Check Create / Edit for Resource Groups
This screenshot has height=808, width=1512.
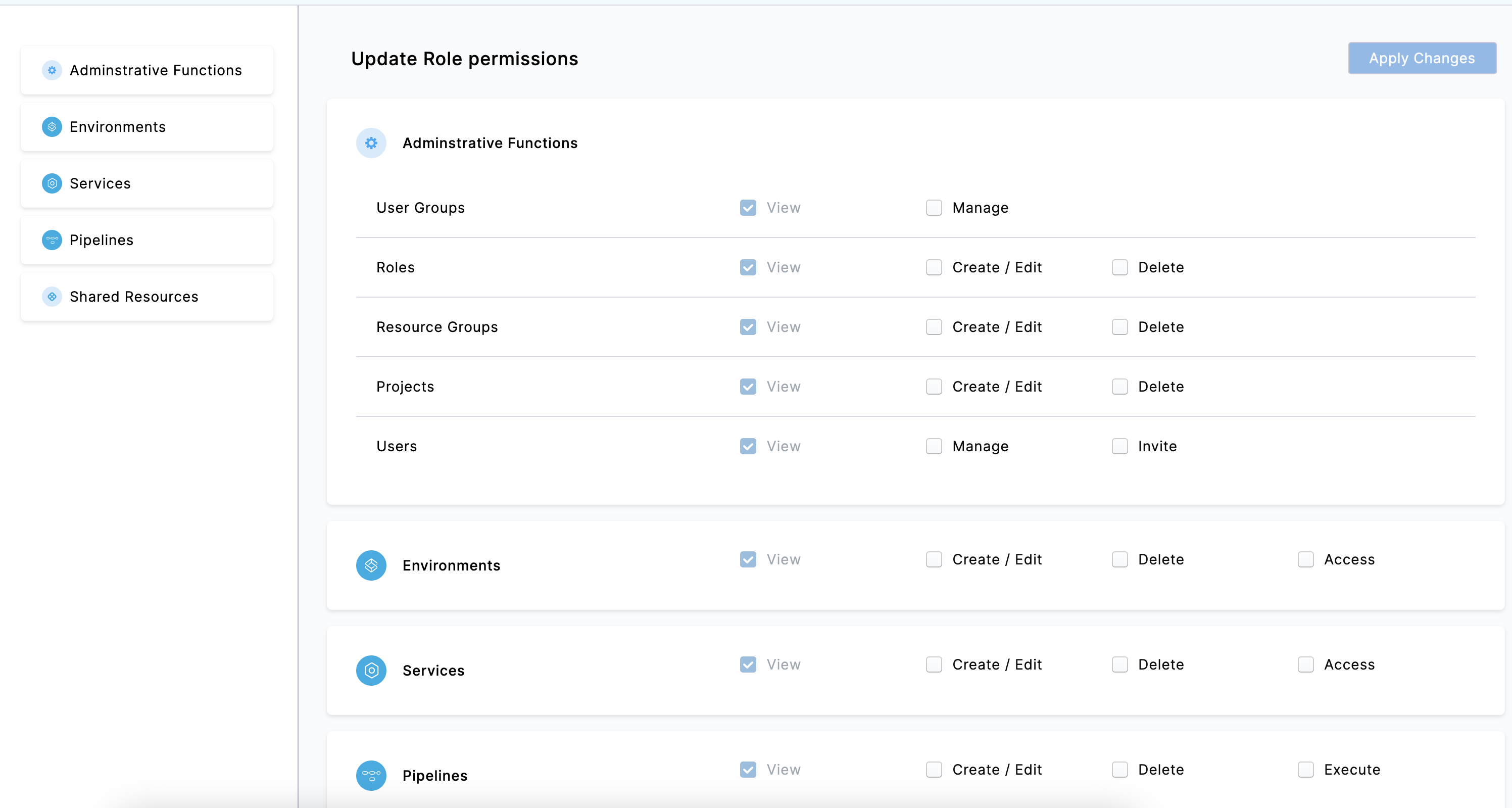pos(934,327)
